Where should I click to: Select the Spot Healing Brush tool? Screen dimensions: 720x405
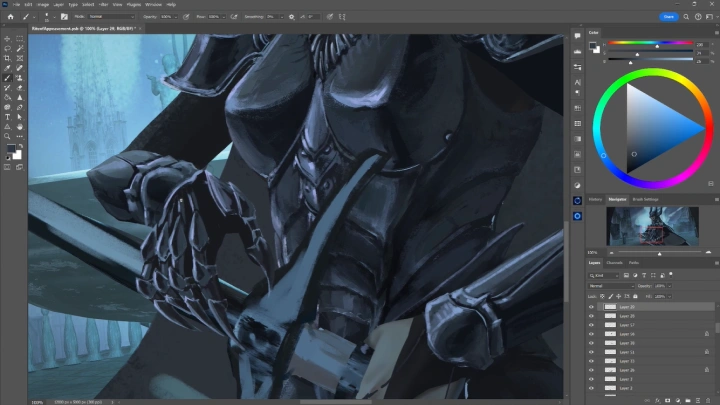coord(20,68)
